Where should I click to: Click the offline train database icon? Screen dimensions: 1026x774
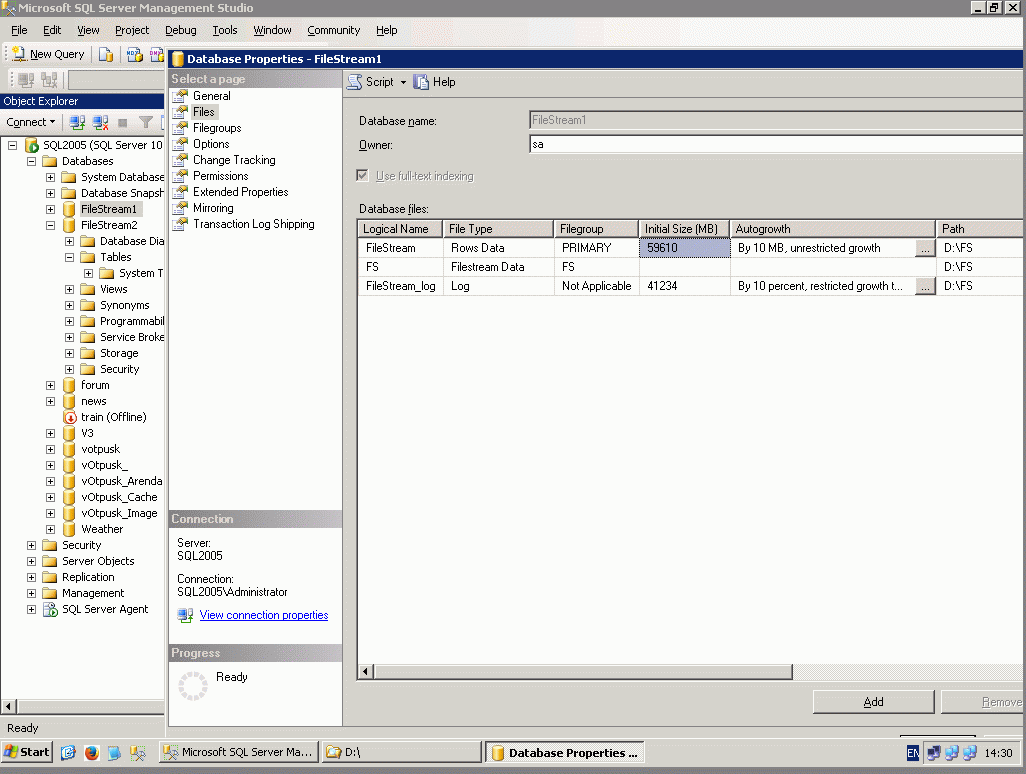pos(69,417)
